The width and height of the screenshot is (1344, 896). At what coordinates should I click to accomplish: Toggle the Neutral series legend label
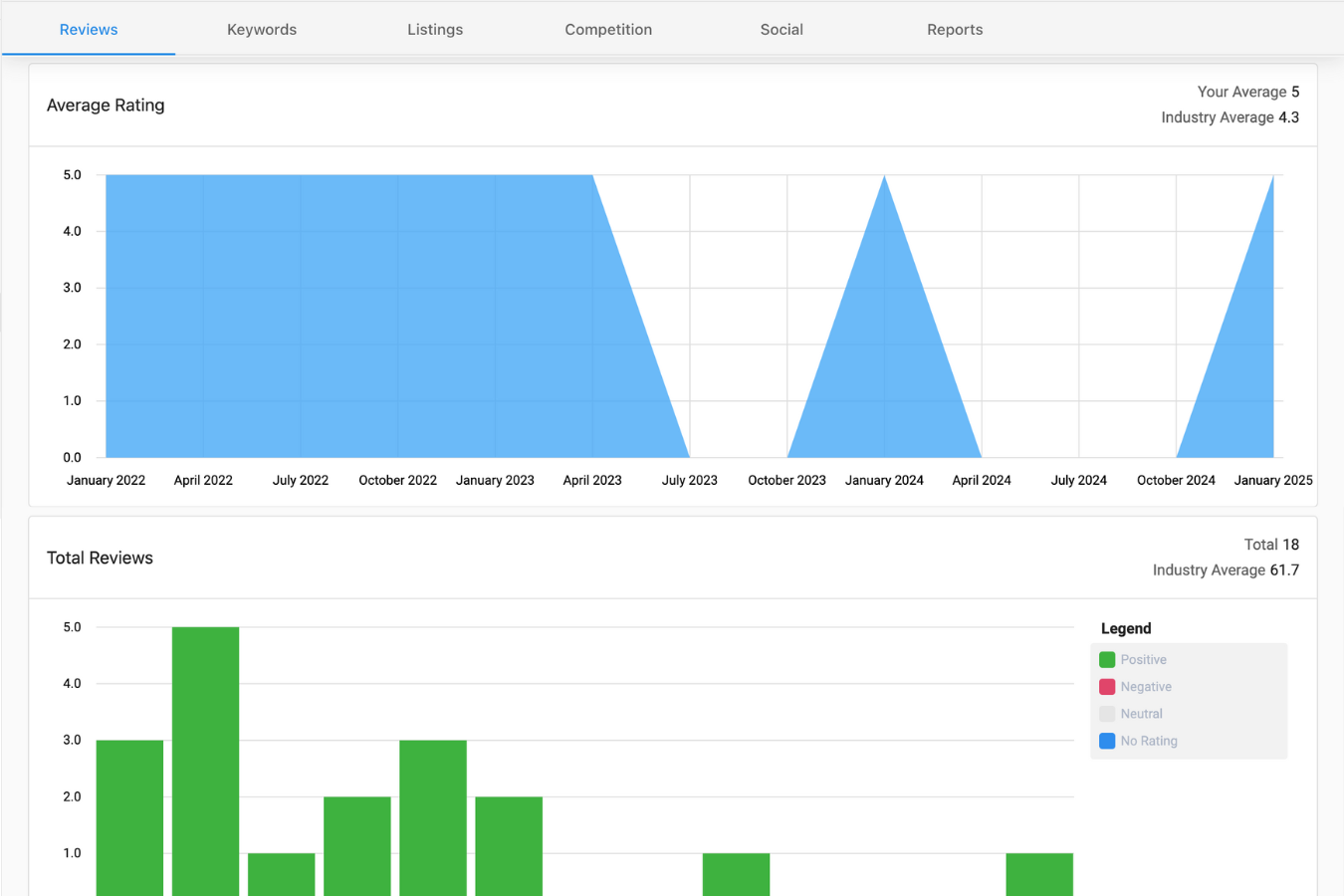(1141, 714)
